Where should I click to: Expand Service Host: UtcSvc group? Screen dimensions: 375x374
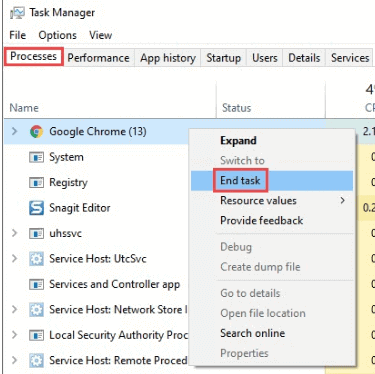pos(14,258)
